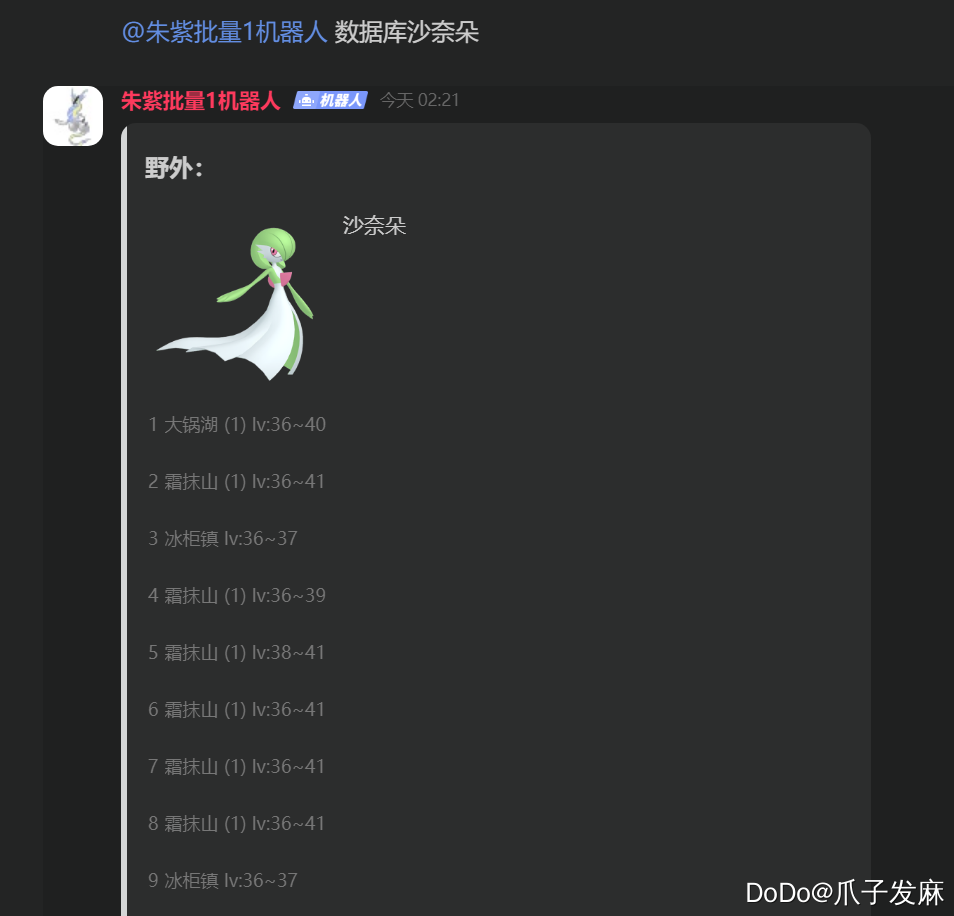Select entry 1 大锅湖 (1) lv:36~40
The width and height of the screenshot is (954, 916).
tap(237, 424)
